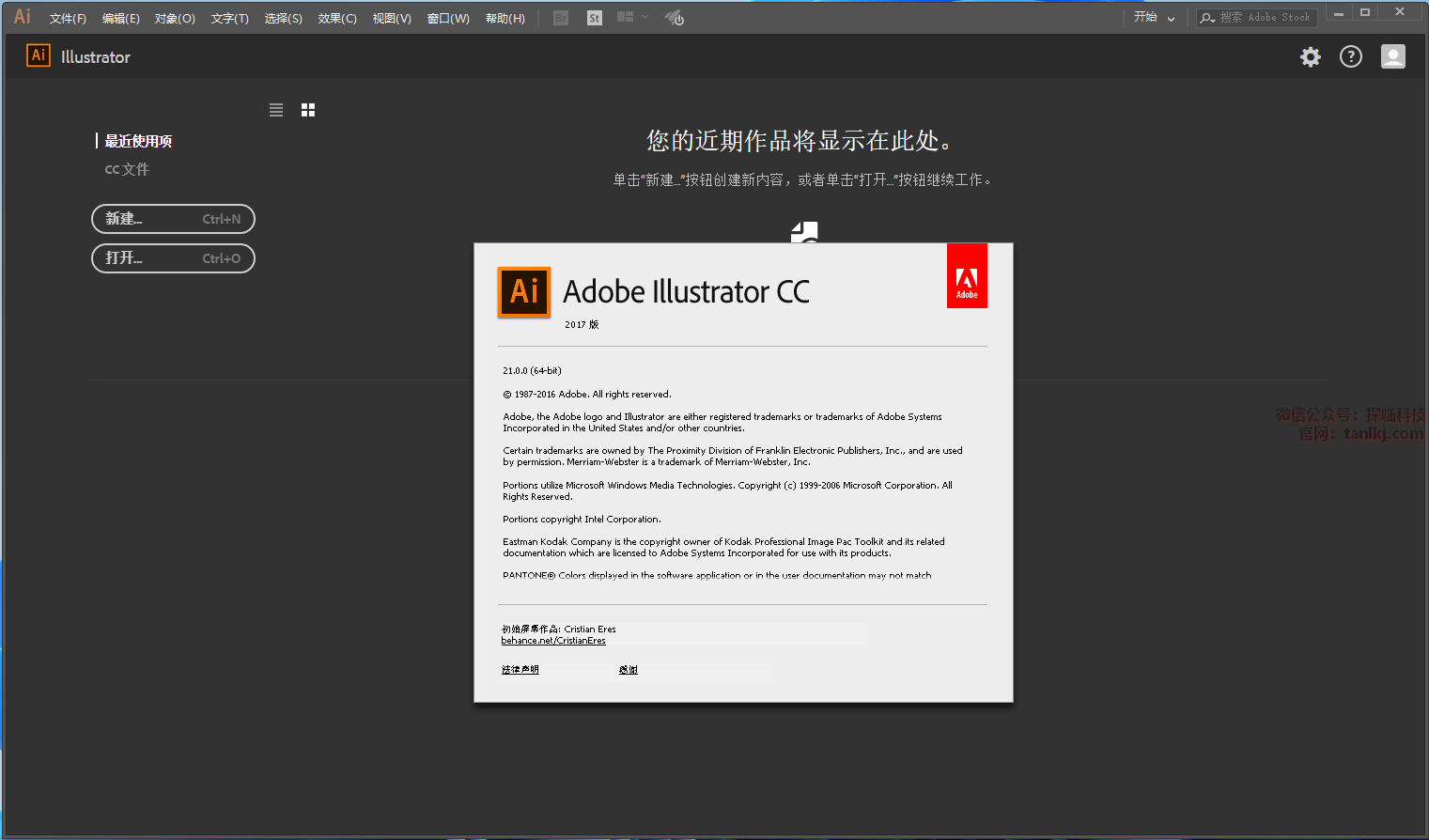Click the 打开... button
1429x840 pixels.
pyautogui.click(x=173, y=258)
